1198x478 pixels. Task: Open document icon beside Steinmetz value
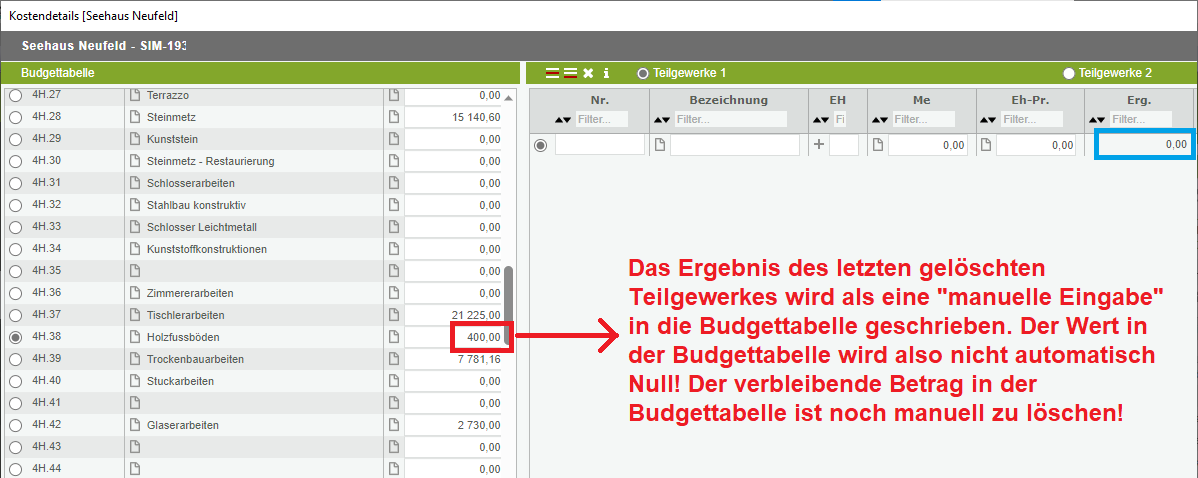coord(393,117)
